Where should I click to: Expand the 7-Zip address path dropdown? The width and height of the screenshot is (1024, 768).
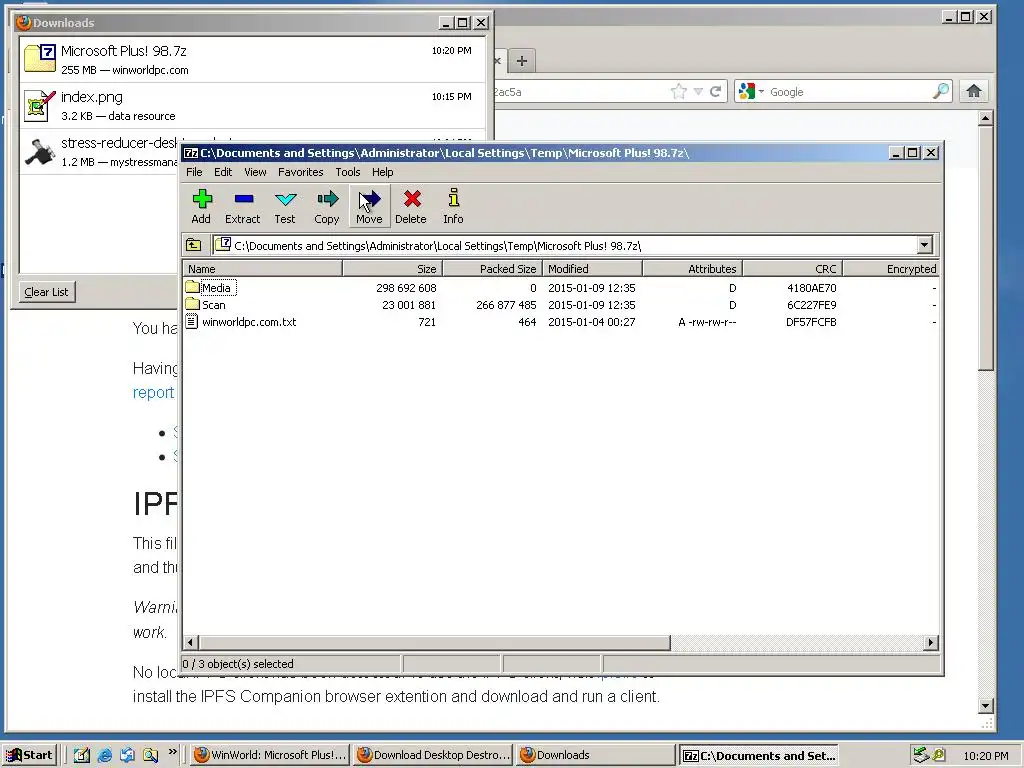924,246
